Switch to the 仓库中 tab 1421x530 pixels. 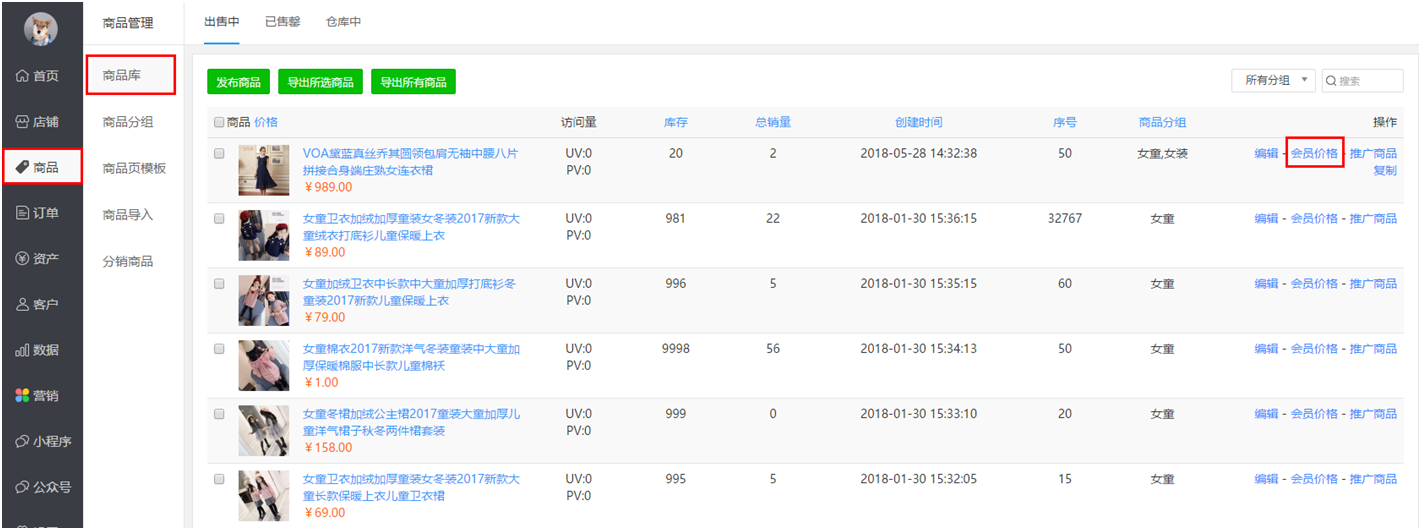tap(343, 22)
